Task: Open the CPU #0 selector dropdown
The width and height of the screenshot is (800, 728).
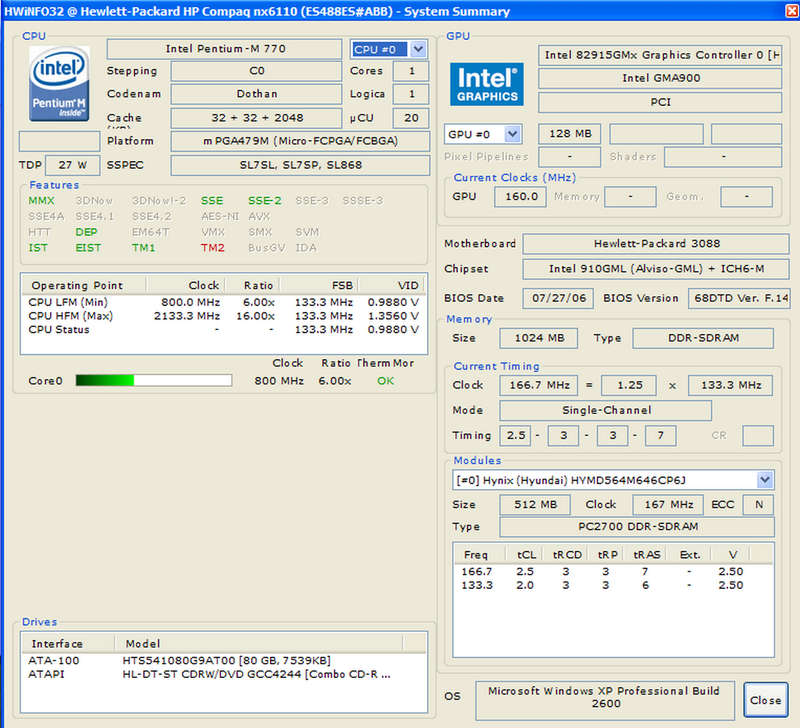Action: (x=418, y=49)
